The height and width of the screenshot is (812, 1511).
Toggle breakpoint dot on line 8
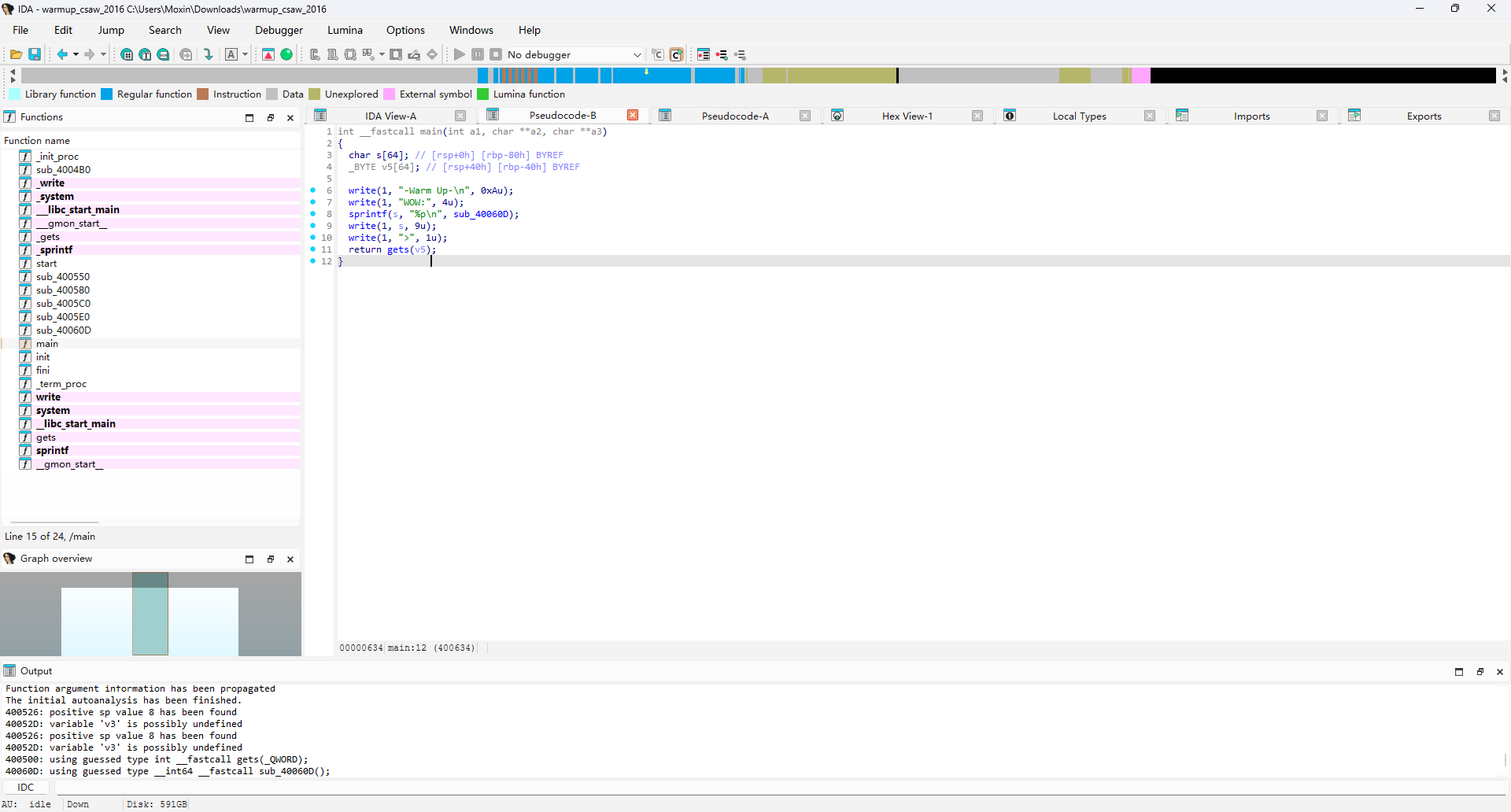click(x=313, y=214)
